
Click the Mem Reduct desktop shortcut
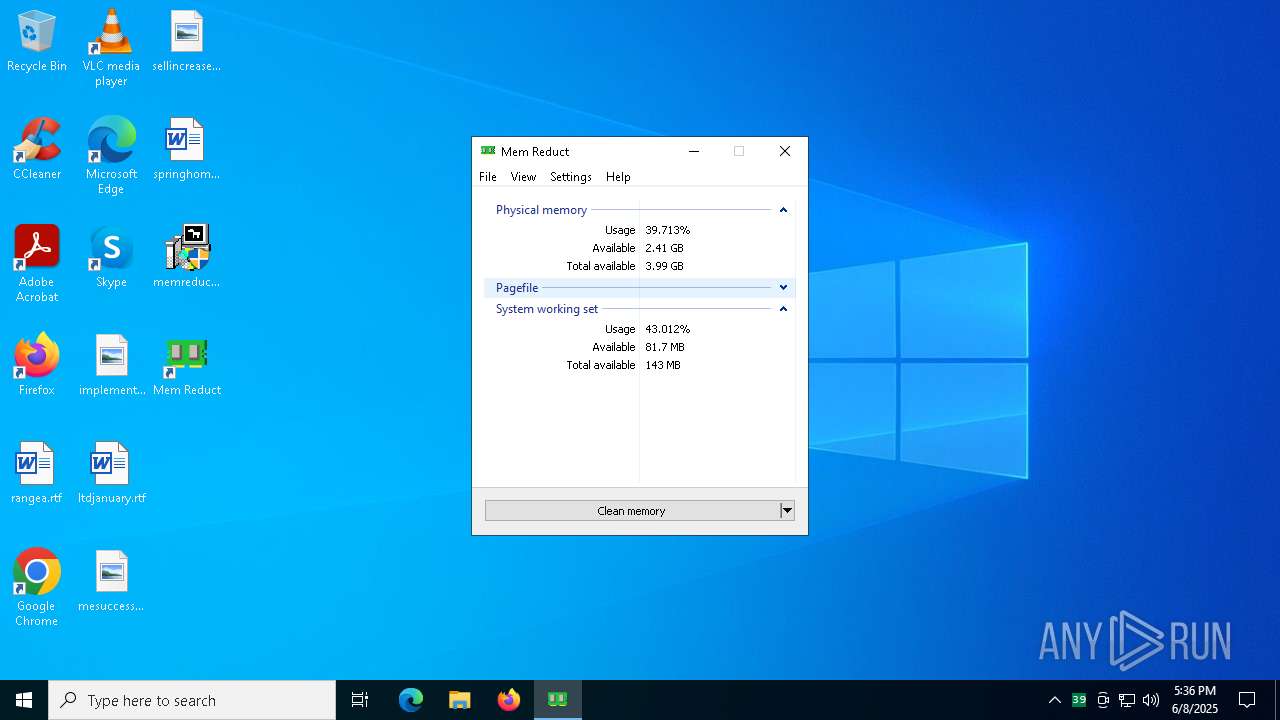pos(187,366)
